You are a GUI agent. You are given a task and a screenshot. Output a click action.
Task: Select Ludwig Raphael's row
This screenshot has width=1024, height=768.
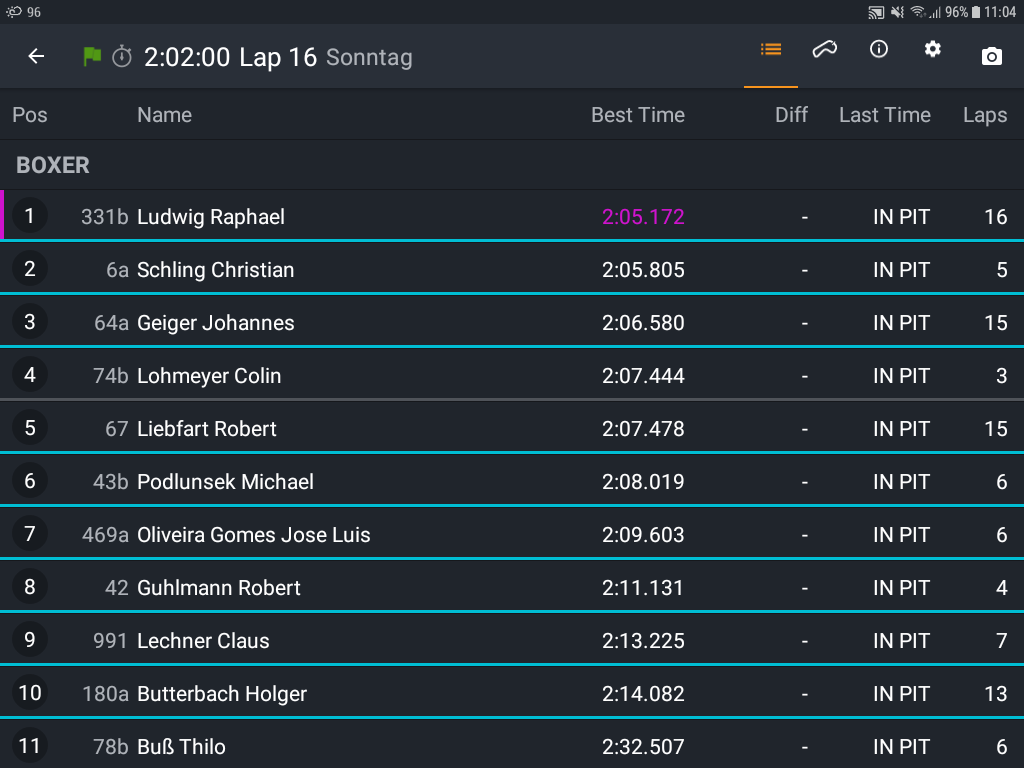512,216
